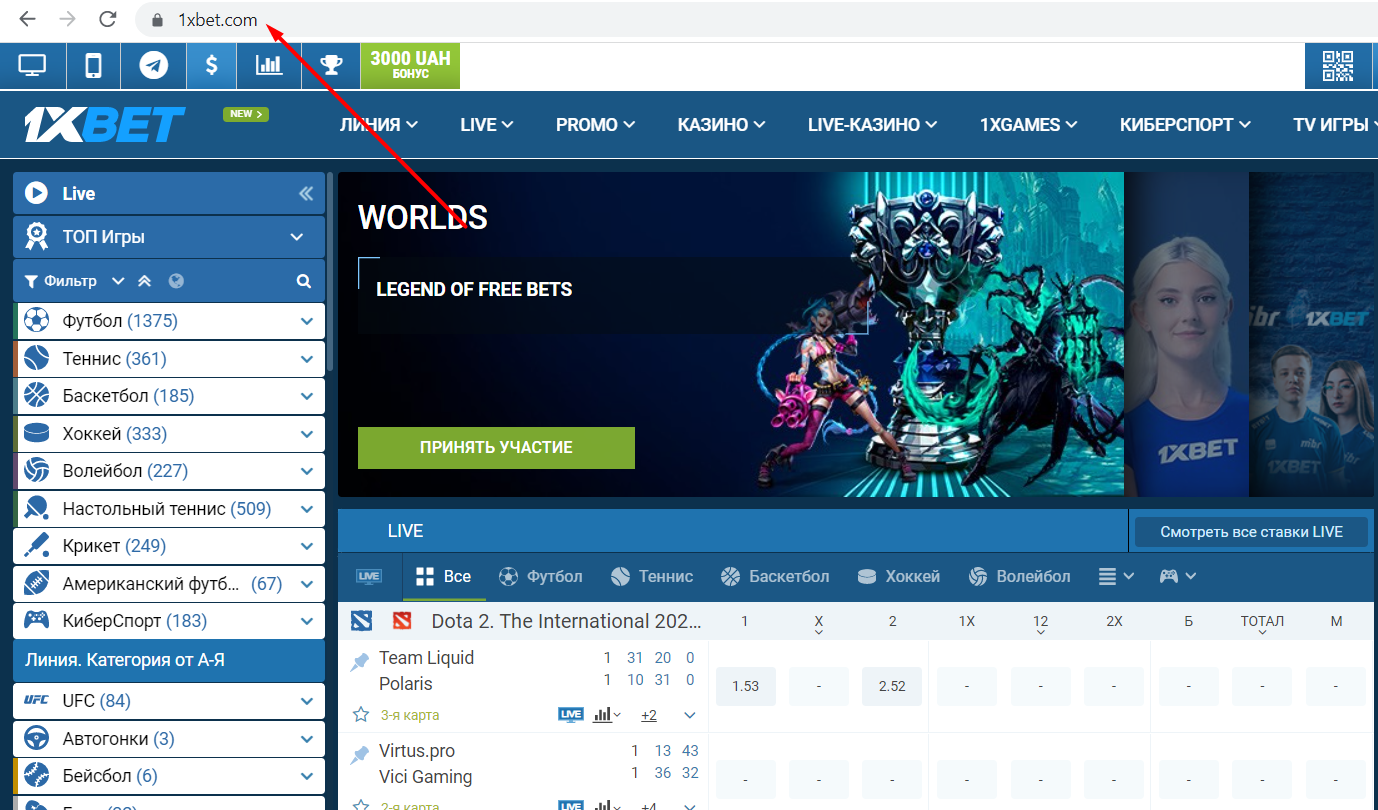Expand КиберСпорт (183) chevron
Image resolution: width=1378 pixels, height=810 pixels.
[x=307, y=621]
